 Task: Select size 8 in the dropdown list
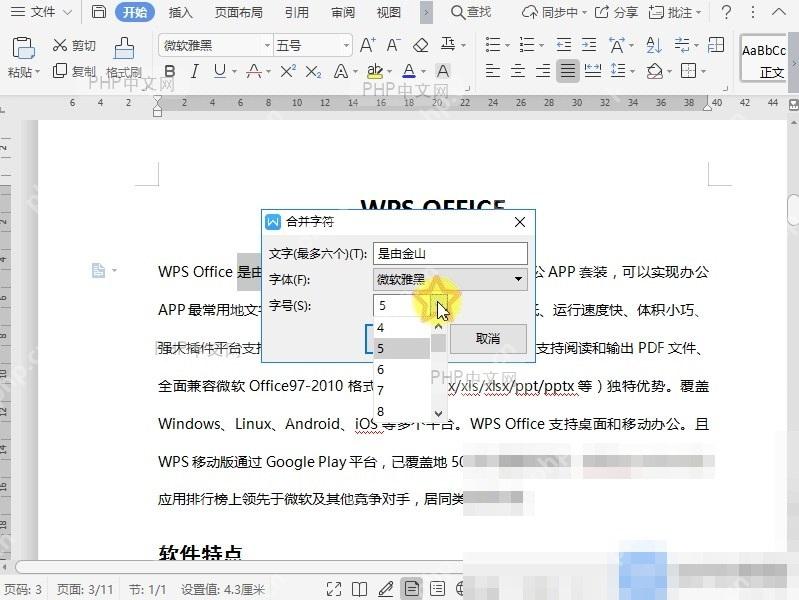(x=402, y=411)
